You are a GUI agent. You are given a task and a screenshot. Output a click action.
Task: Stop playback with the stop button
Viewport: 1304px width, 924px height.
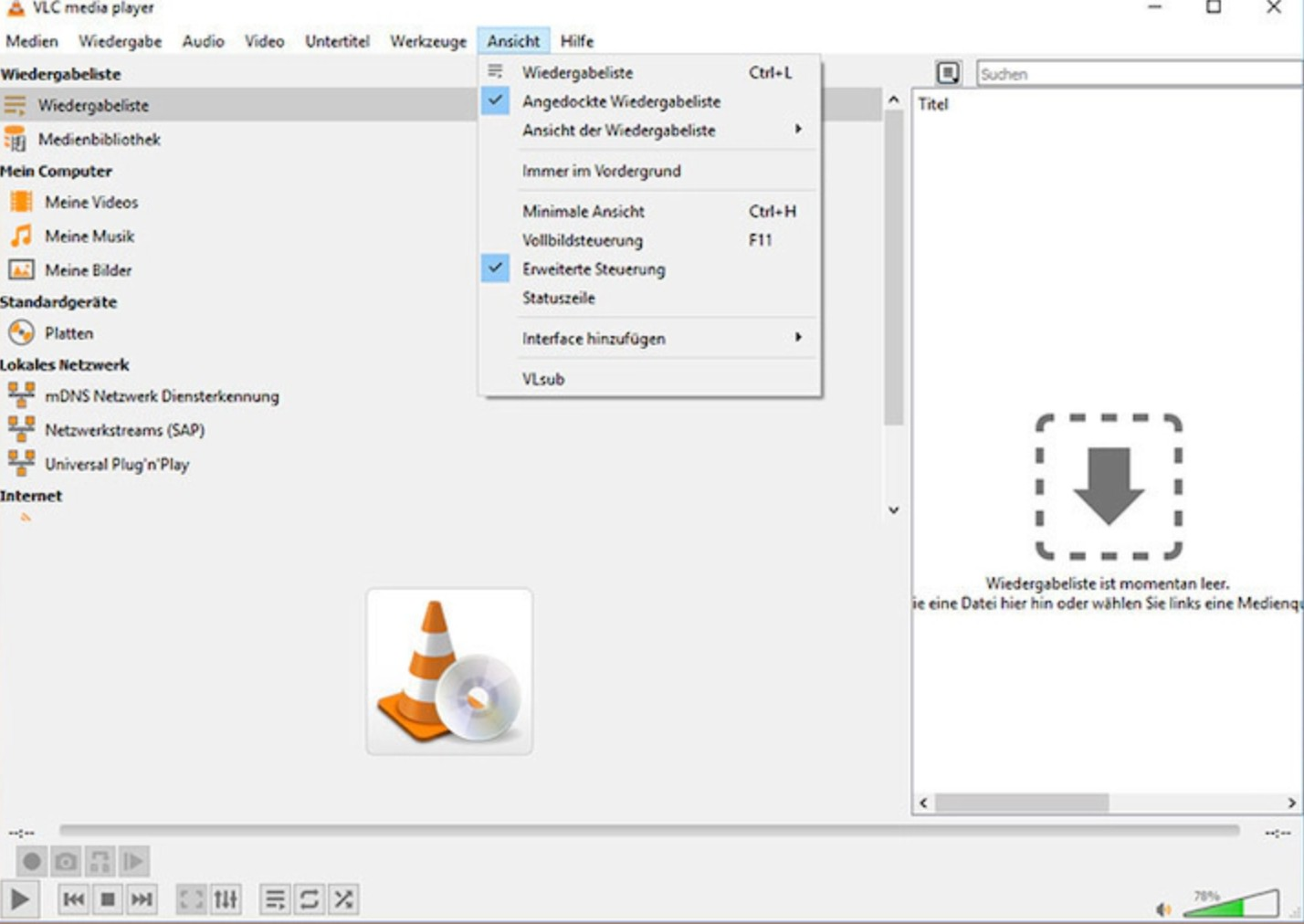point(108,899)
